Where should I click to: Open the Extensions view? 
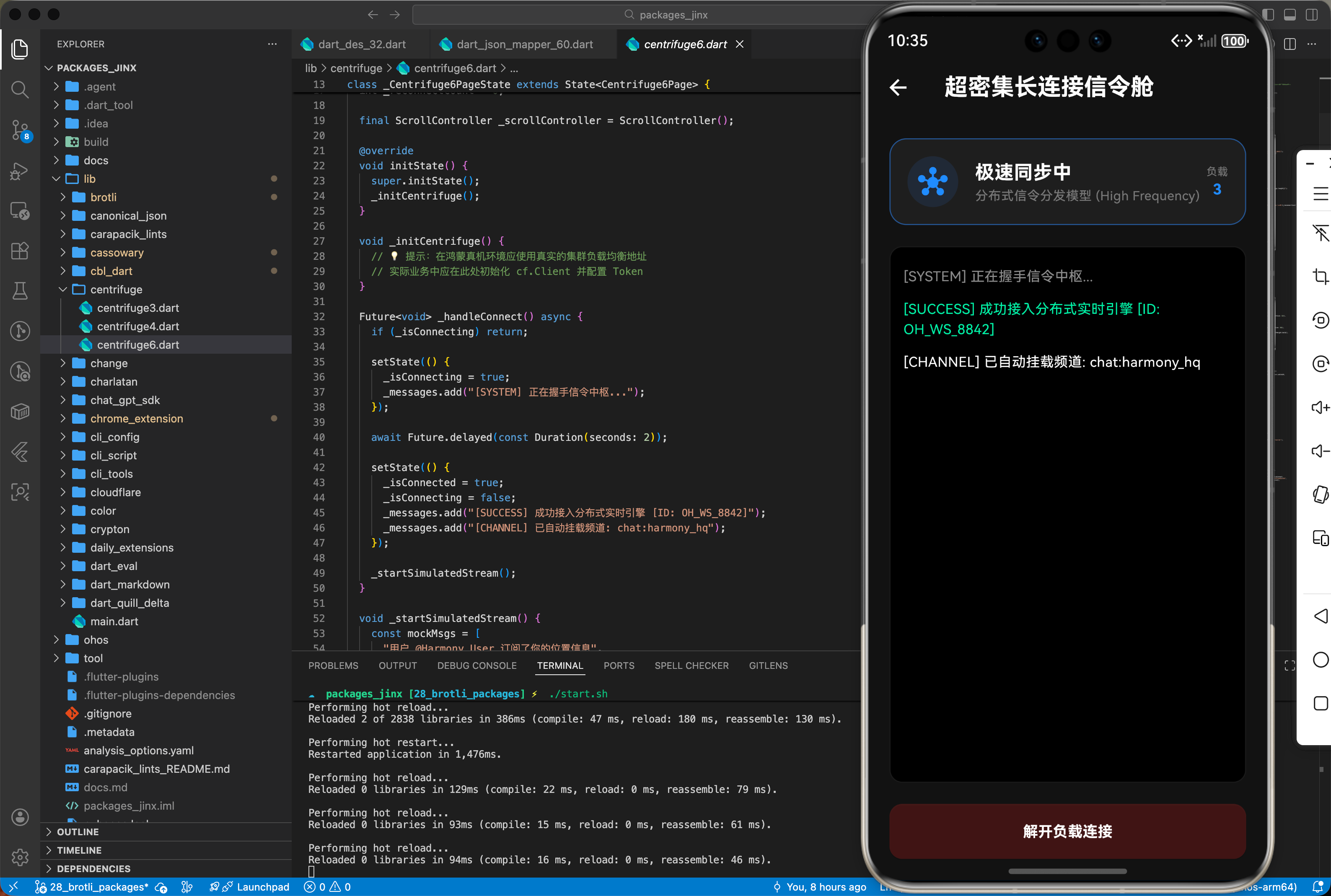(x=20, y=251)
